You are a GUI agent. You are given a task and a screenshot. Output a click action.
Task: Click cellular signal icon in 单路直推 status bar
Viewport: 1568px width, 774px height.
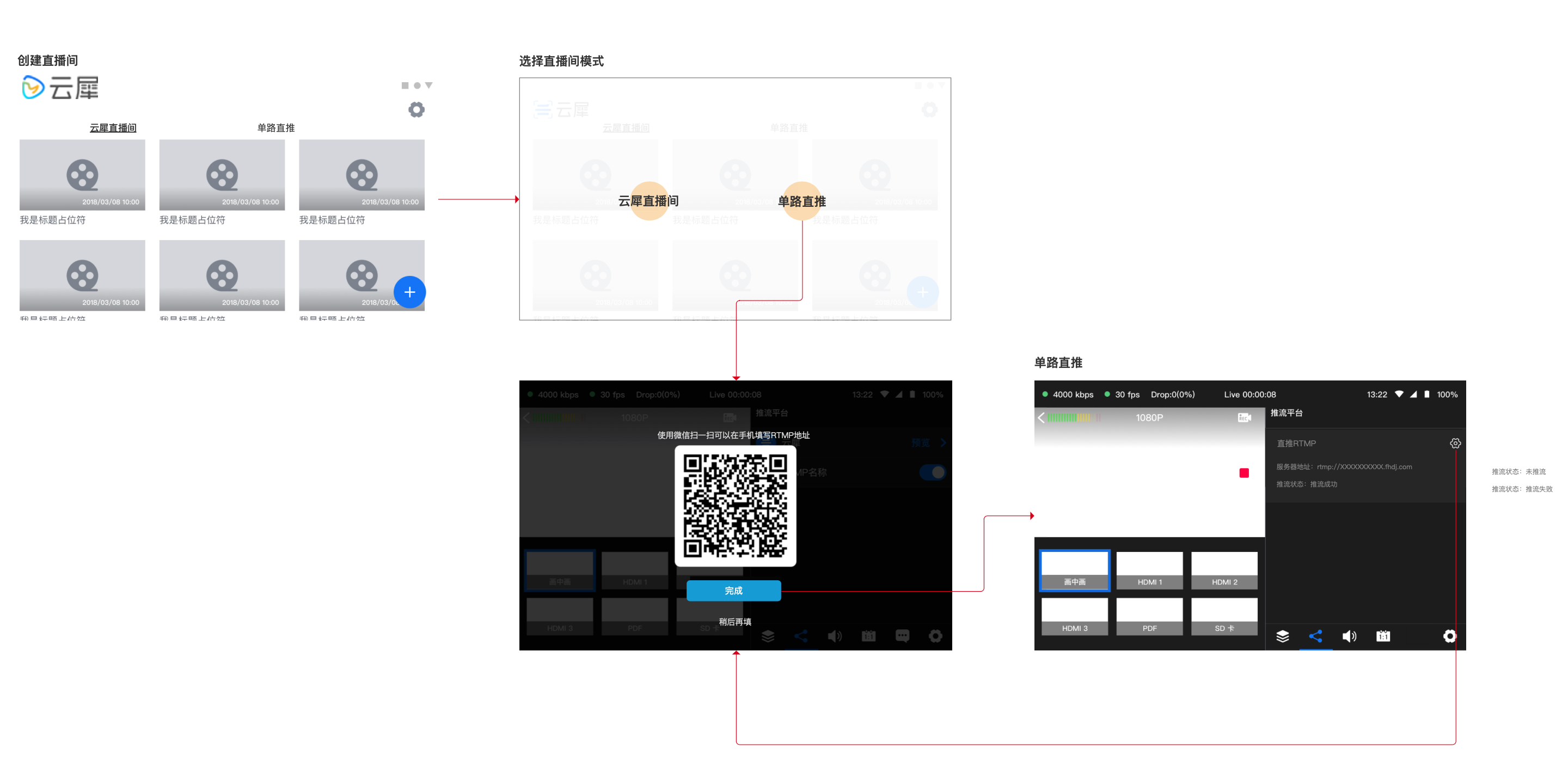click(1413, 394)
